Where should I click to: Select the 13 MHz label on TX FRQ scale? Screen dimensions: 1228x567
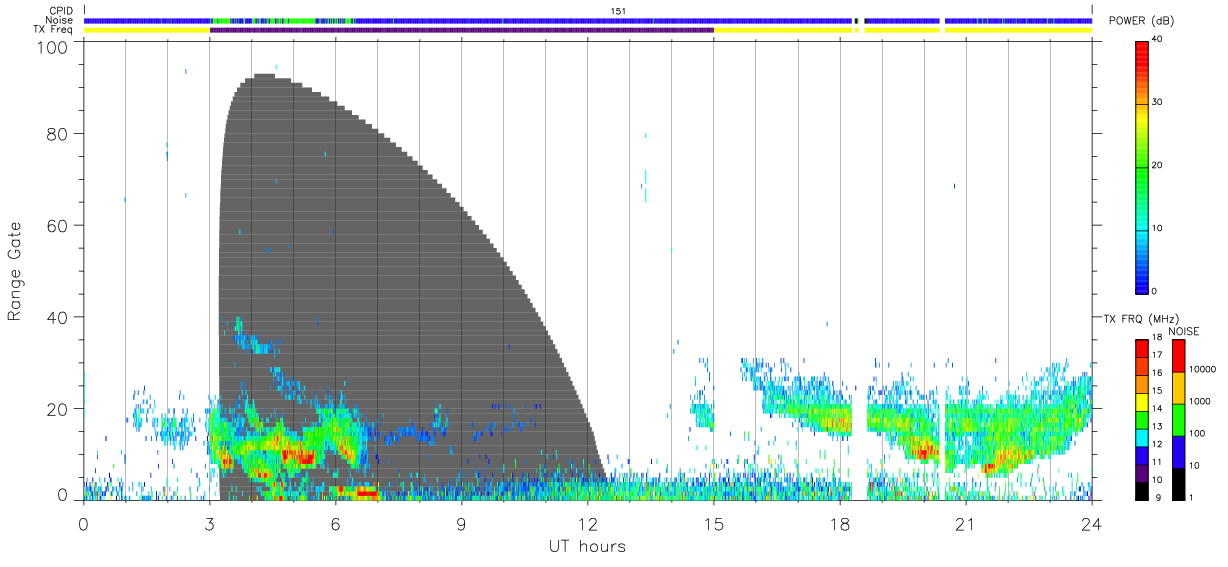coord(1157,427)
